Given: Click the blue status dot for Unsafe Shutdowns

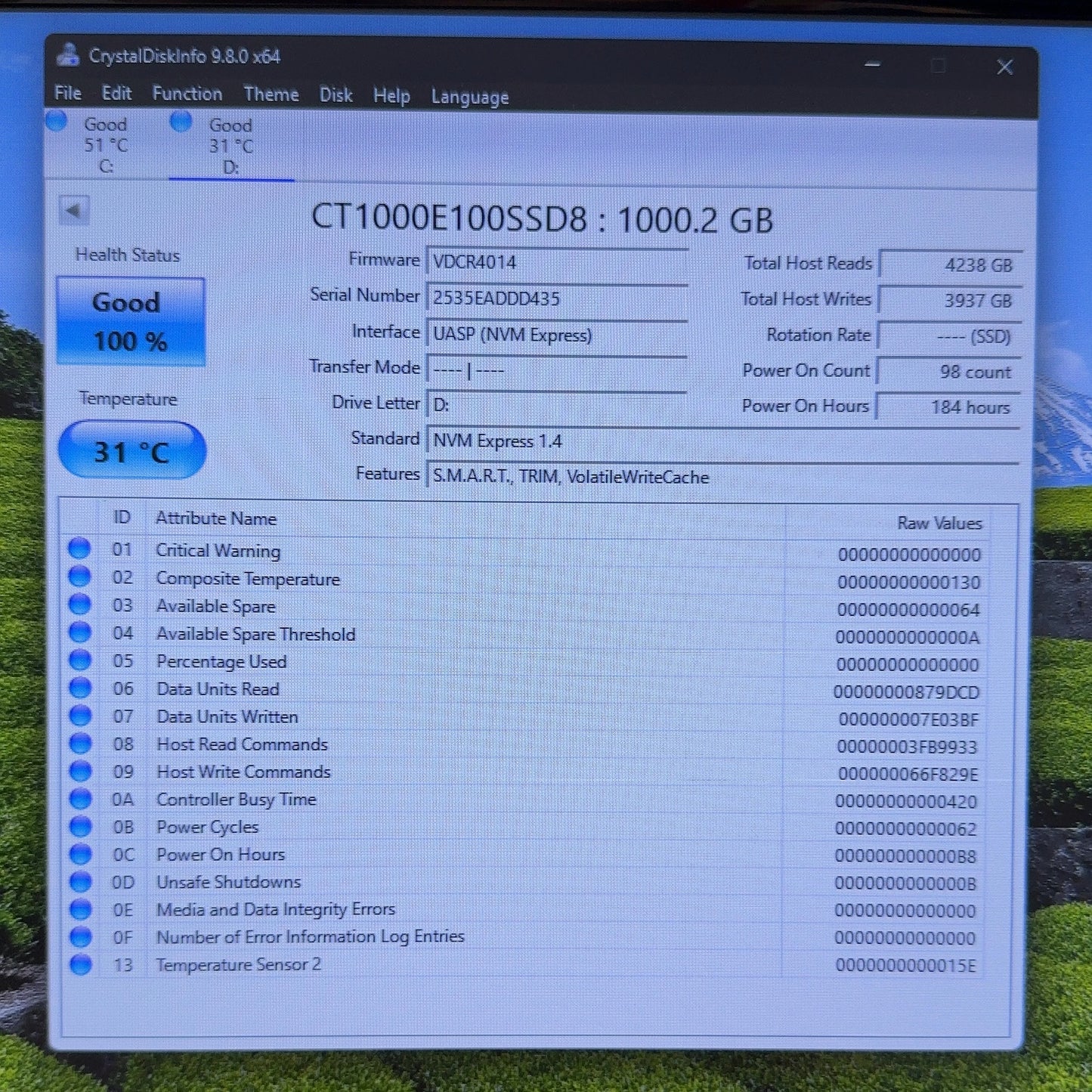Looking at the screenshot, I should click(x=80, y=882).
